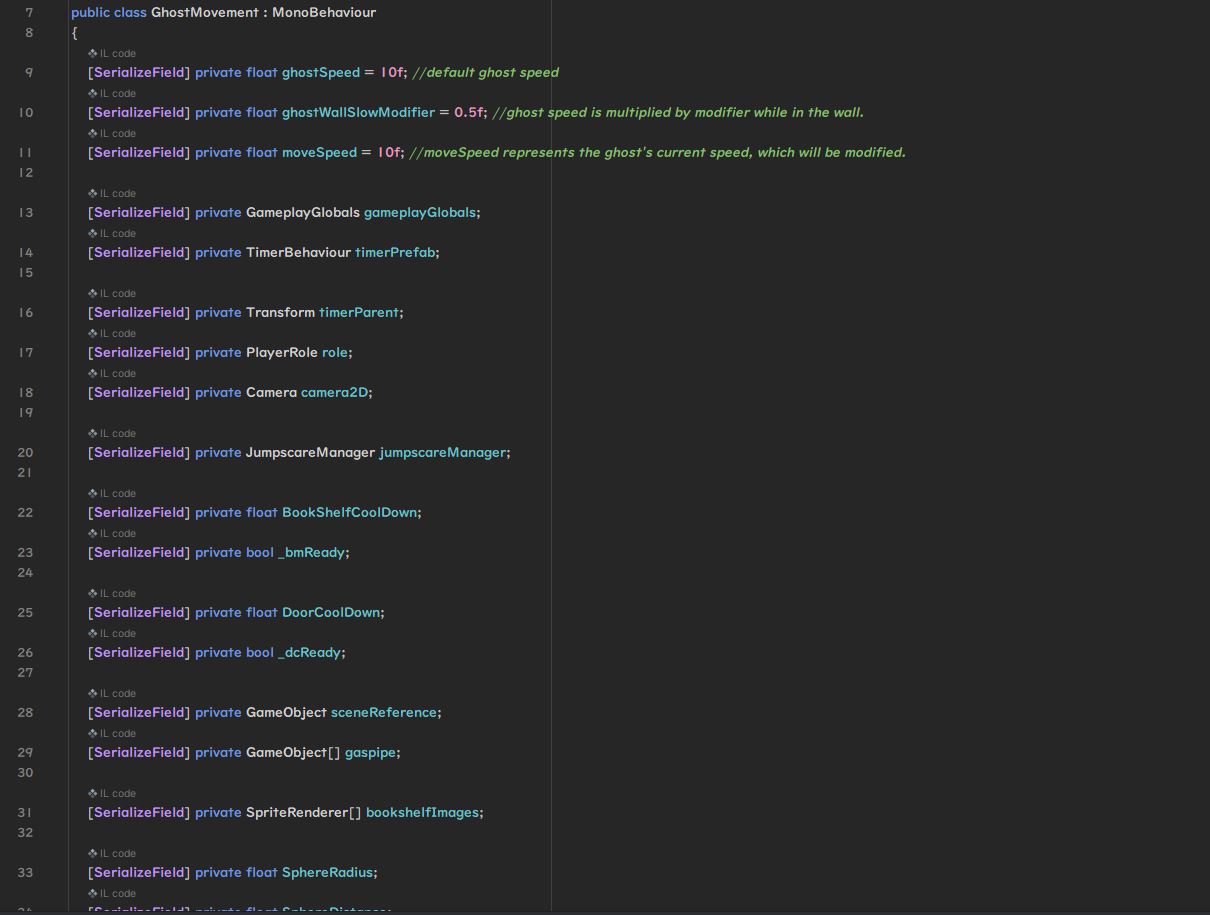Click the MonoBehaviour base class identifier
This screenshot has width=1210, height=915.
click(x=324, y=12)
